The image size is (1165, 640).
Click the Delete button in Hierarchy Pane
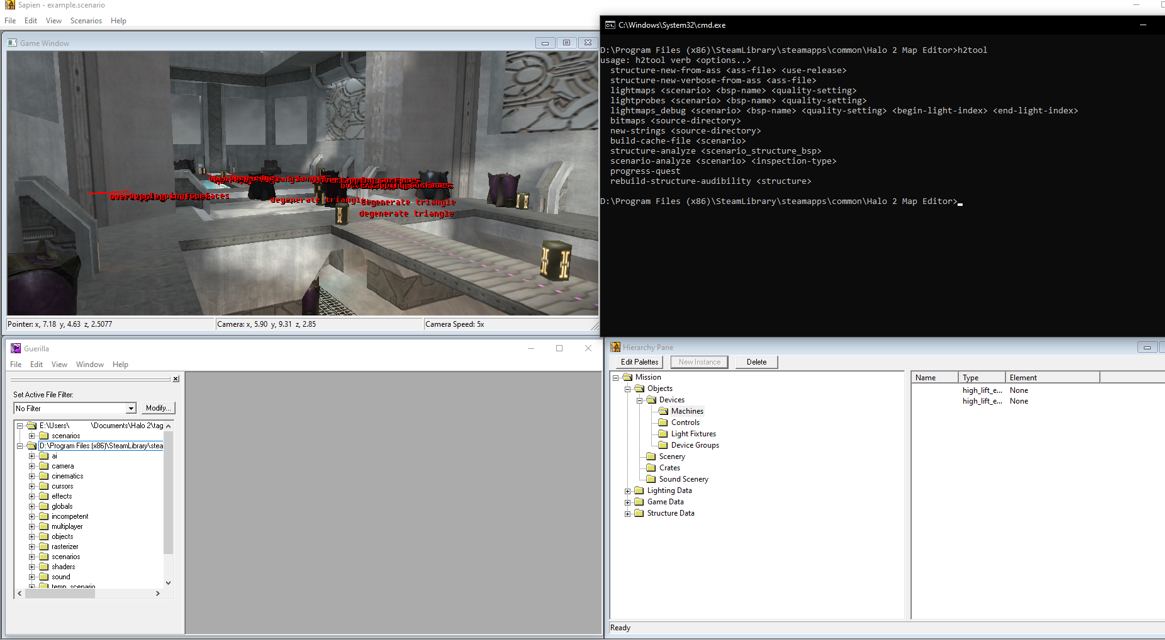pyautogui.click(x=756, y=362)
